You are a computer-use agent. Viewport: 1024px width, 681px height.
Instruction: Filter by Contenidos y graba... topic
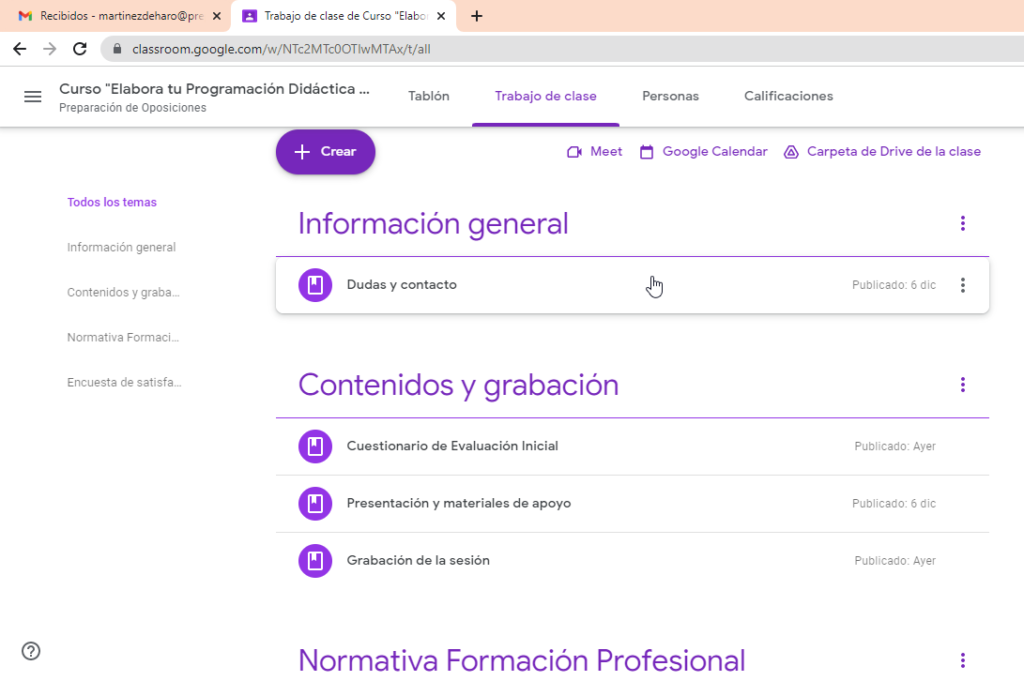coord(123,293)
